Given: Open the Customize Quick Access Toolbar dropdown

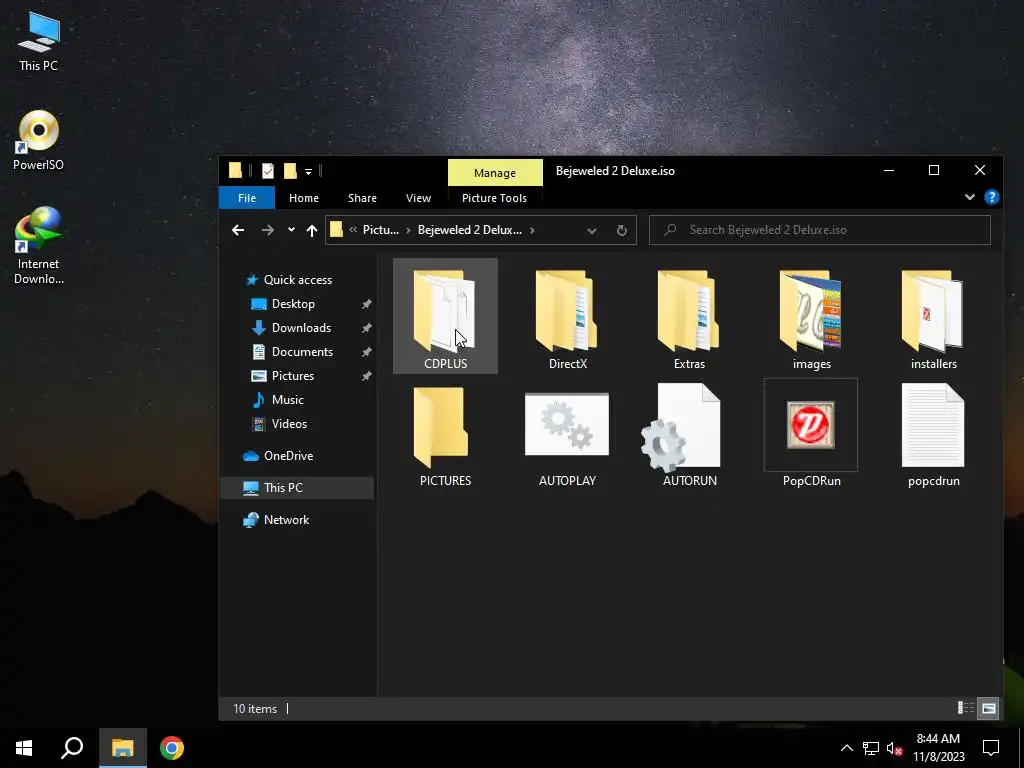Looking at the screenshot, I should (308, 172).
